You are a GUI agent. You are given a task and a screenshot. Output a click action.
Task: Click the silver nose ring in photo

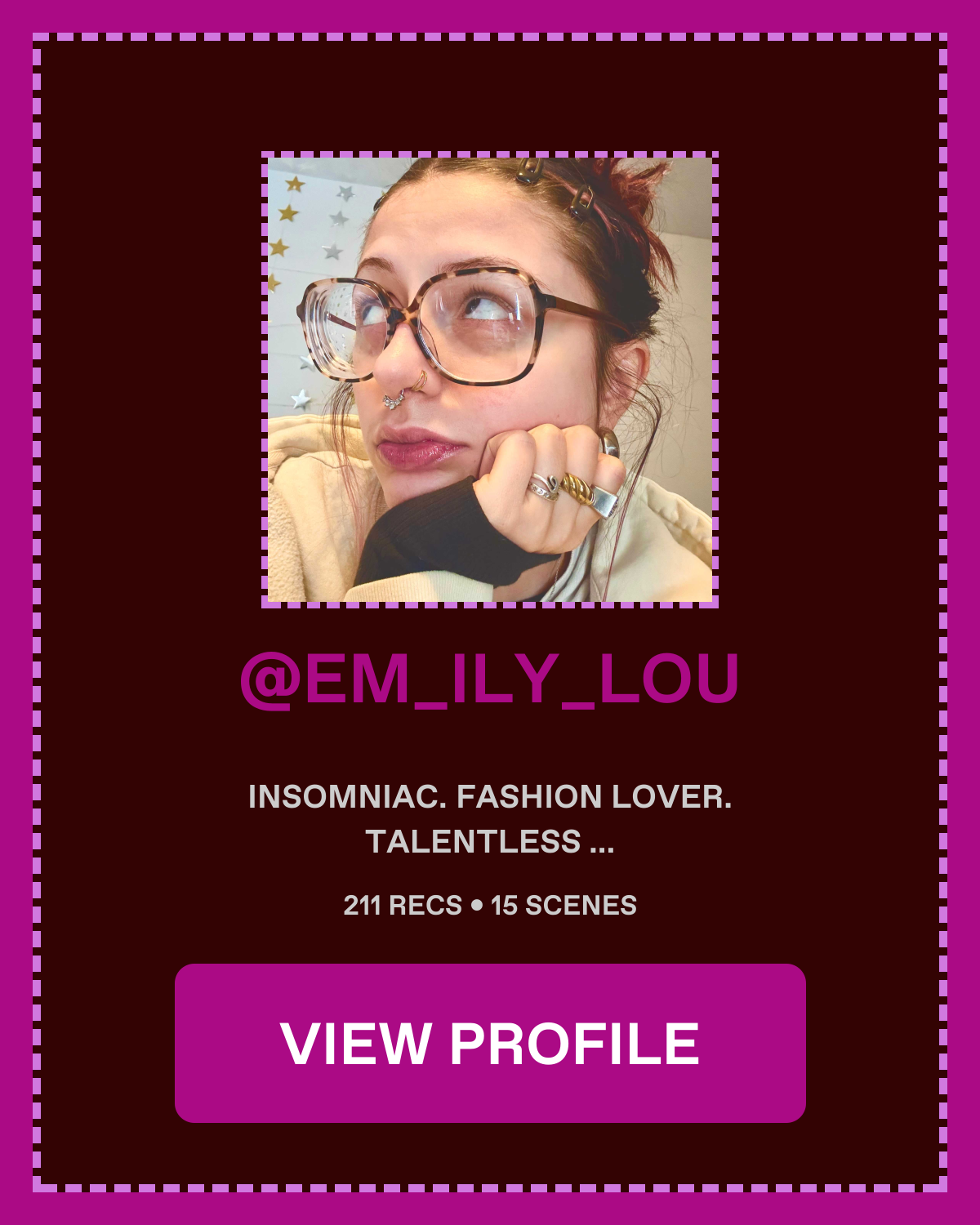click(x=394, y=399)
